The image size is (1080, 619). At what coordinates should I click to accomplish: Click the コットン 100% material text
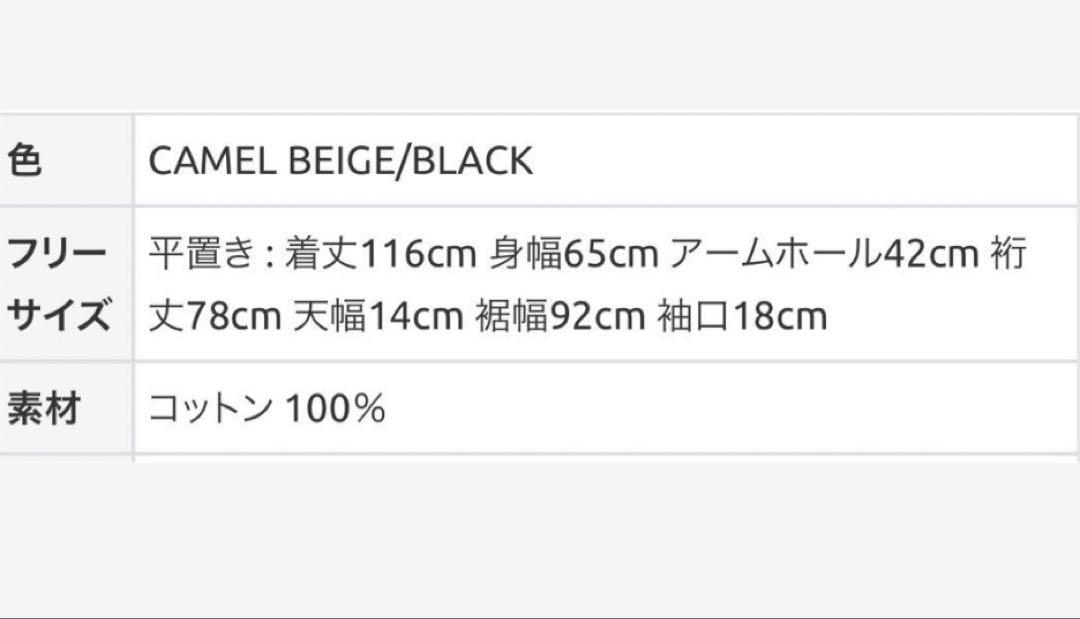pos(267,408)
